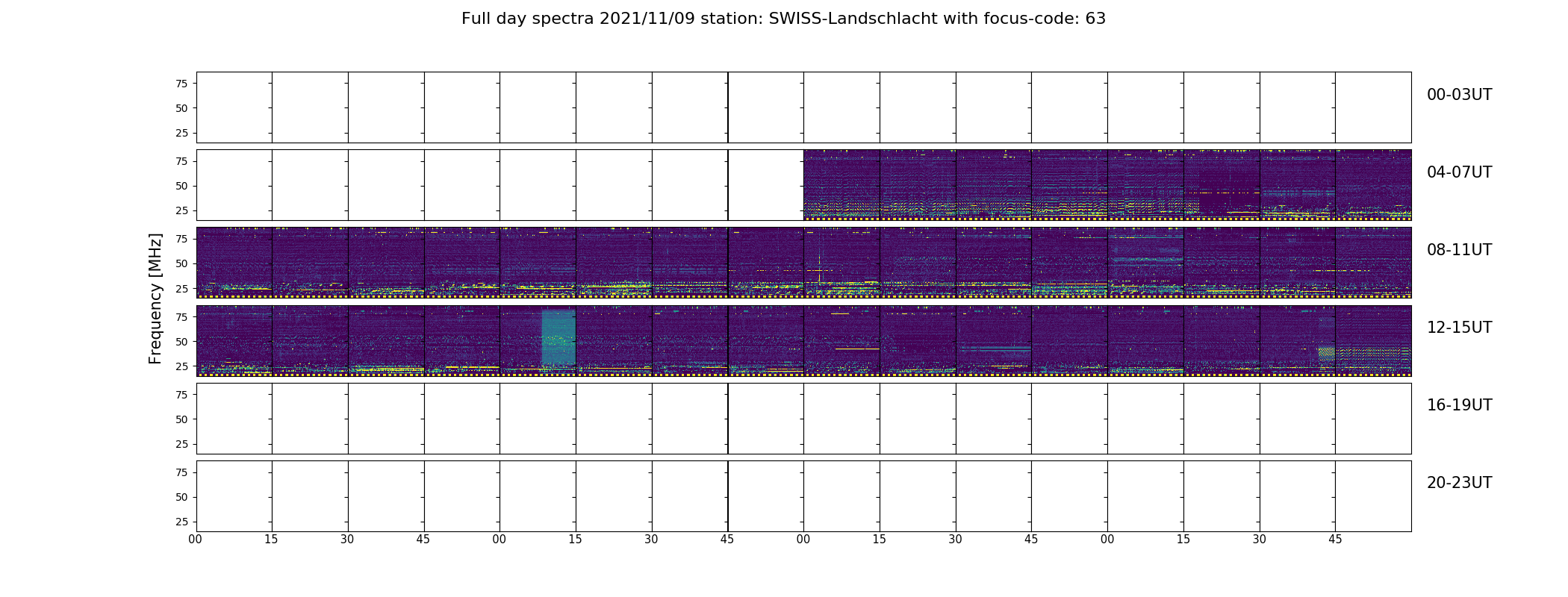Click the 75 tick label of the 20-23UT row
The width and height of the screenshot is (1568, 597).
[x=181, y=472]
